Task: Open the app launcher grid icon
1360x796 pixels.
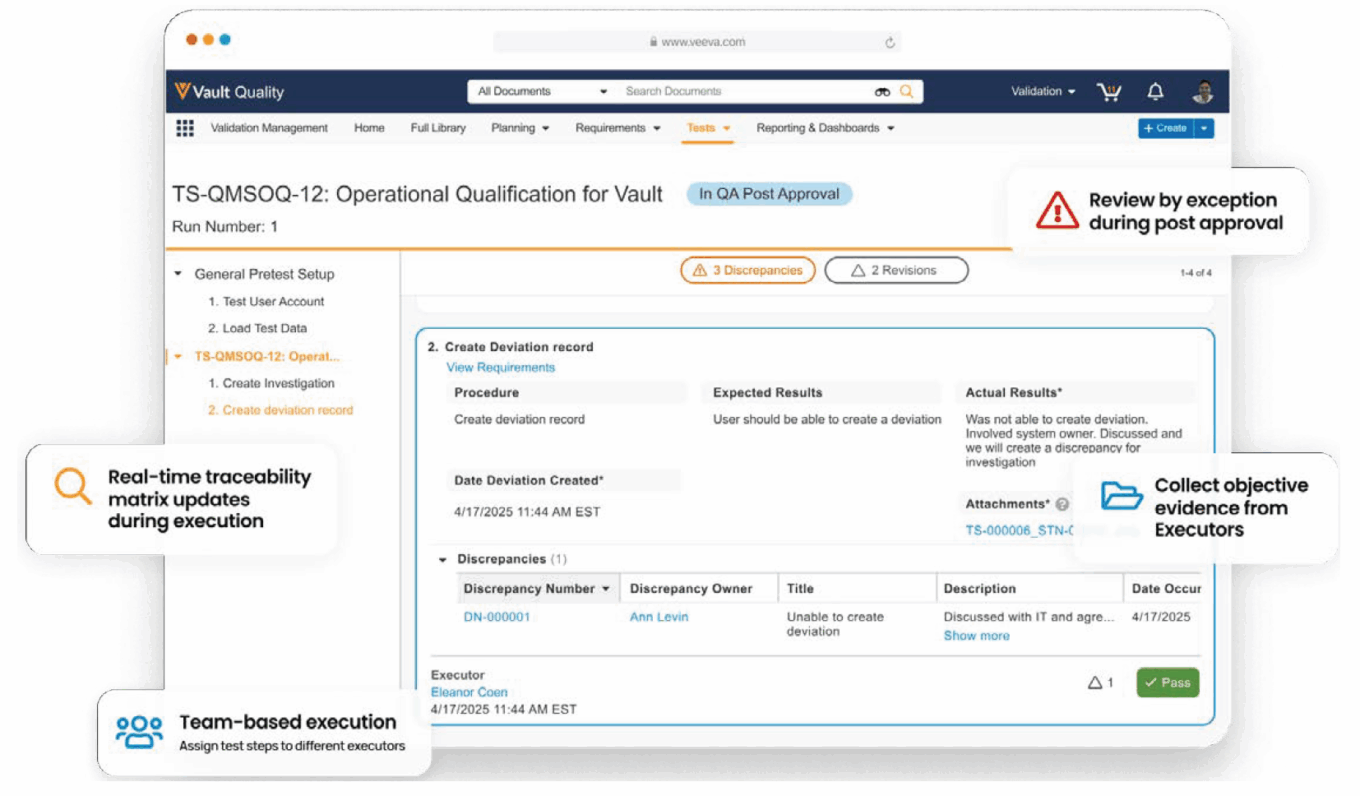Action: (185, 128)
